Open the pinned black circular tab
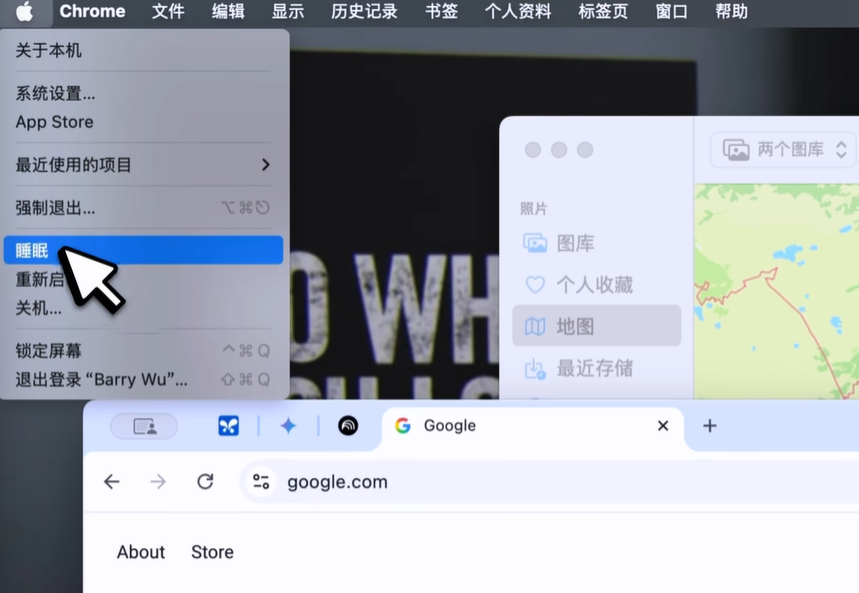 pos(348,426)
